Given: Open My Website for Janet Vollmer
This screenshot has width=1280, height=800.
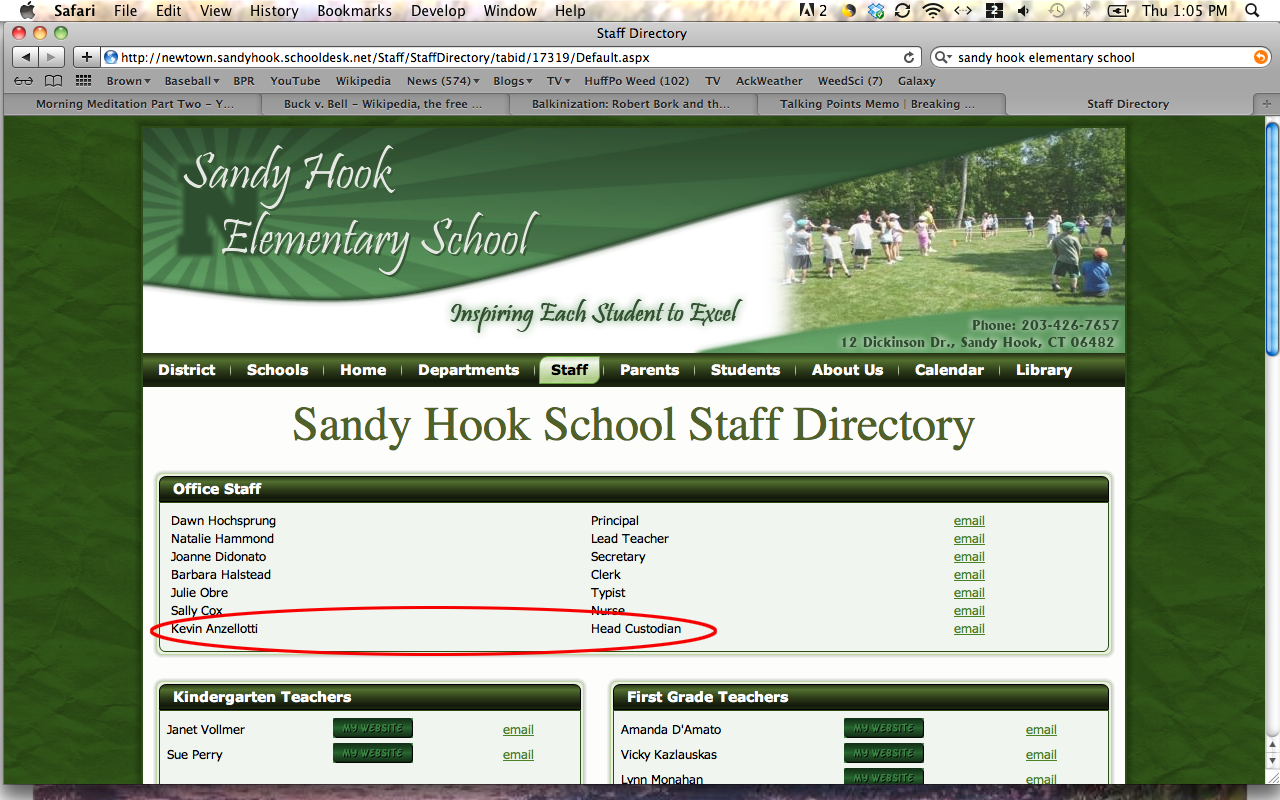Looking at the screenshot, I should tap(373, 729).
